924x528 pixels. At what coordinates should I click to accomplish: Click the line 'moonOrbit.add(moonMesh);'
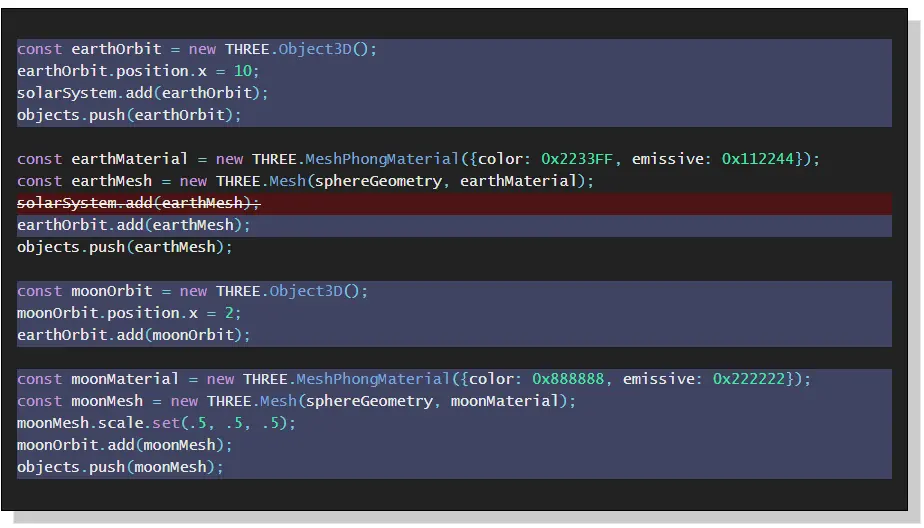(x=125, y=445)
